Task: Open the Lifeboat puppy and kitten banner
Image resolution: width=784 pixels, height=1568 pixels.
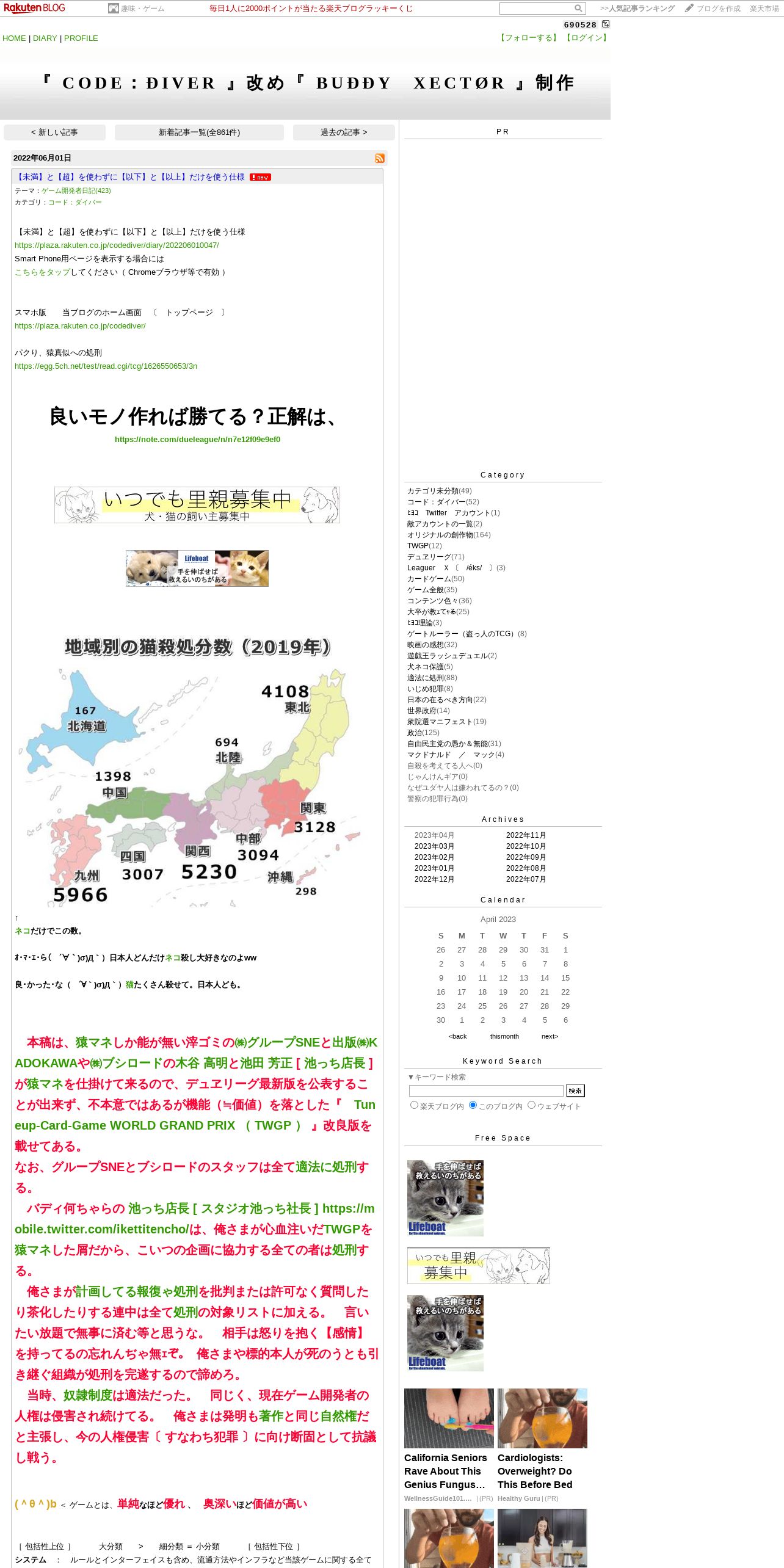Action: [x=197, y=568]
